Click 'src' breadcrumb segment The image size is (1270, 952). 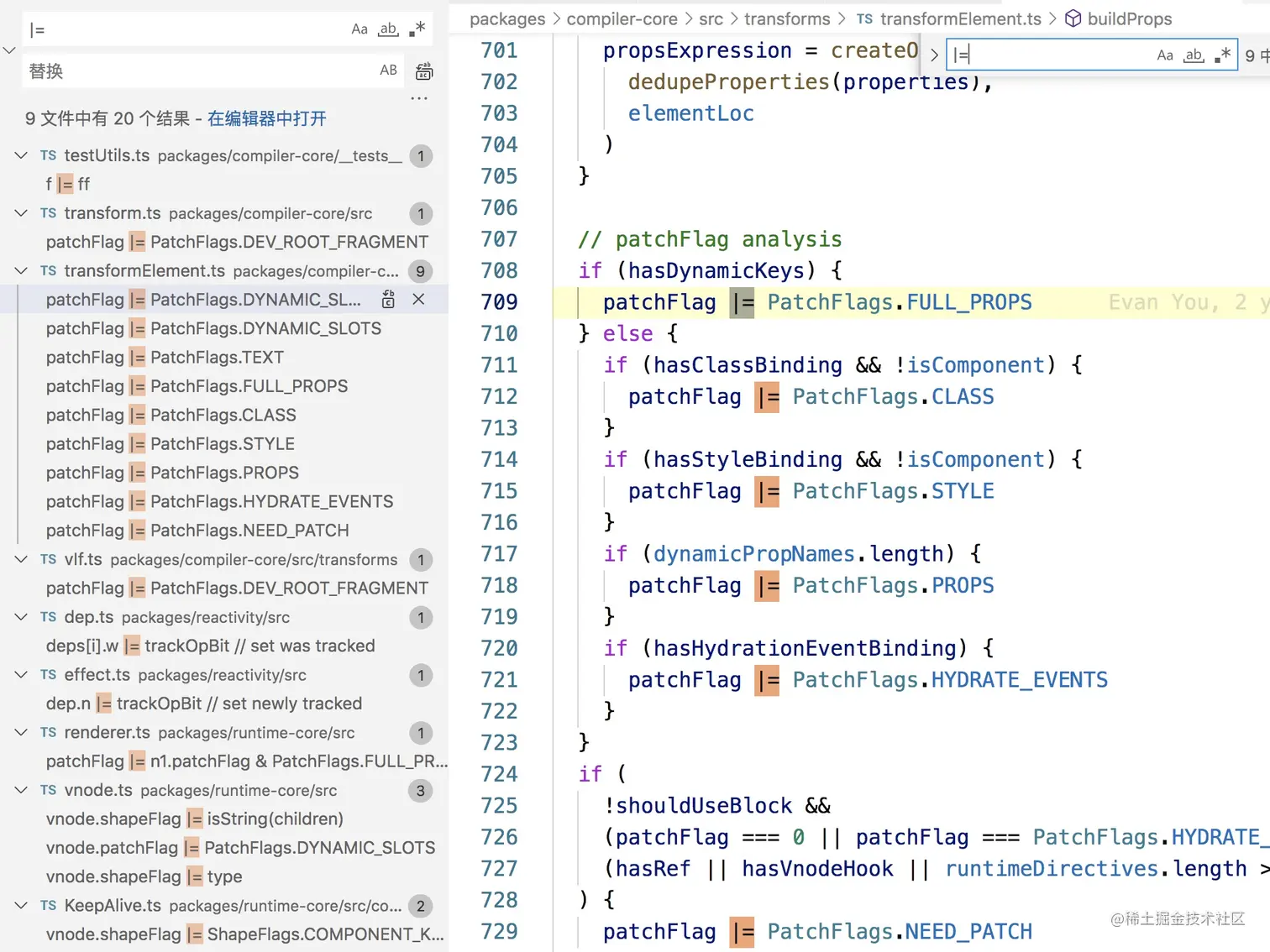711,18
